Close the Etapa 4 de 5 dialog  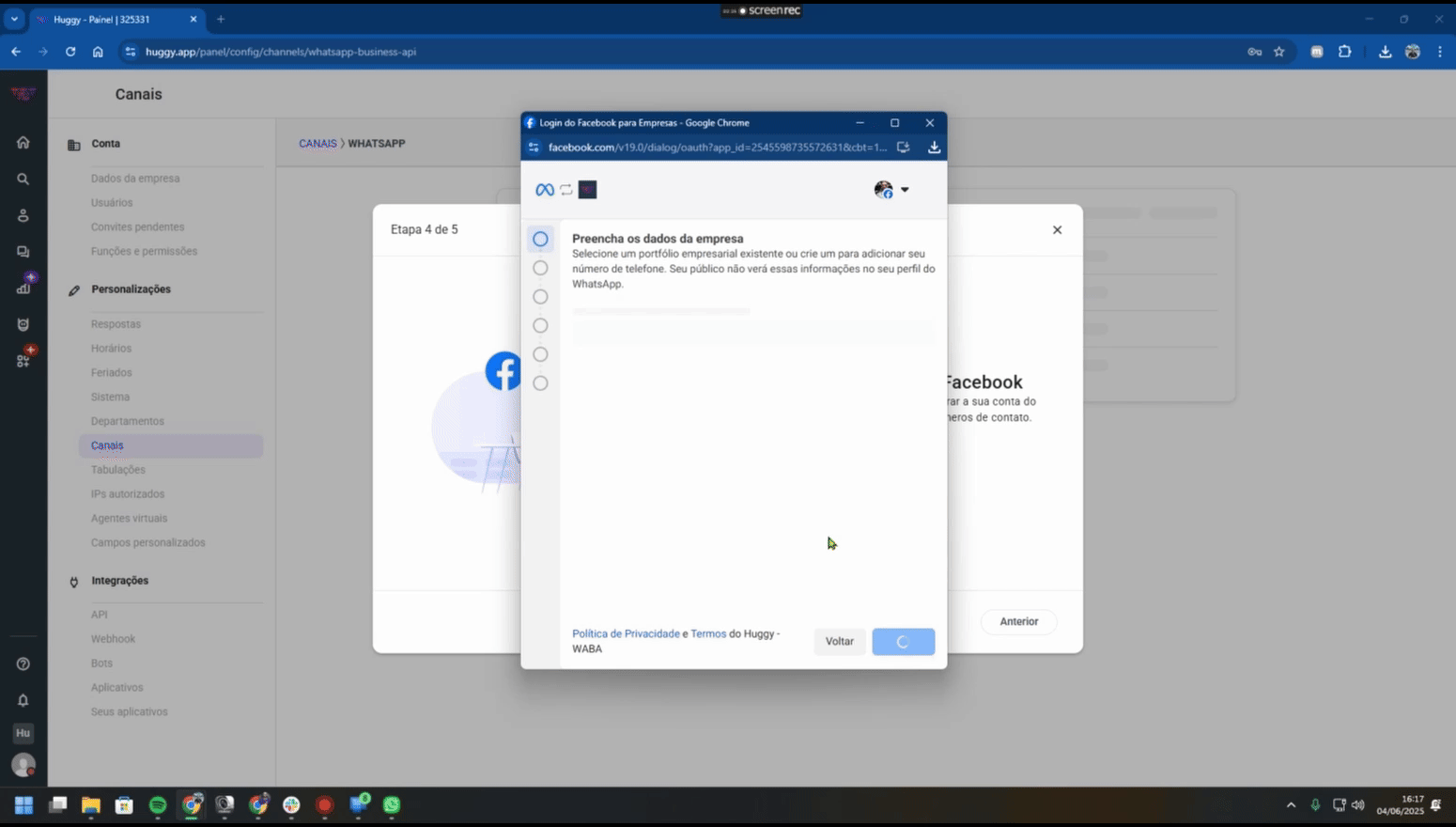tap(1057, 229)
